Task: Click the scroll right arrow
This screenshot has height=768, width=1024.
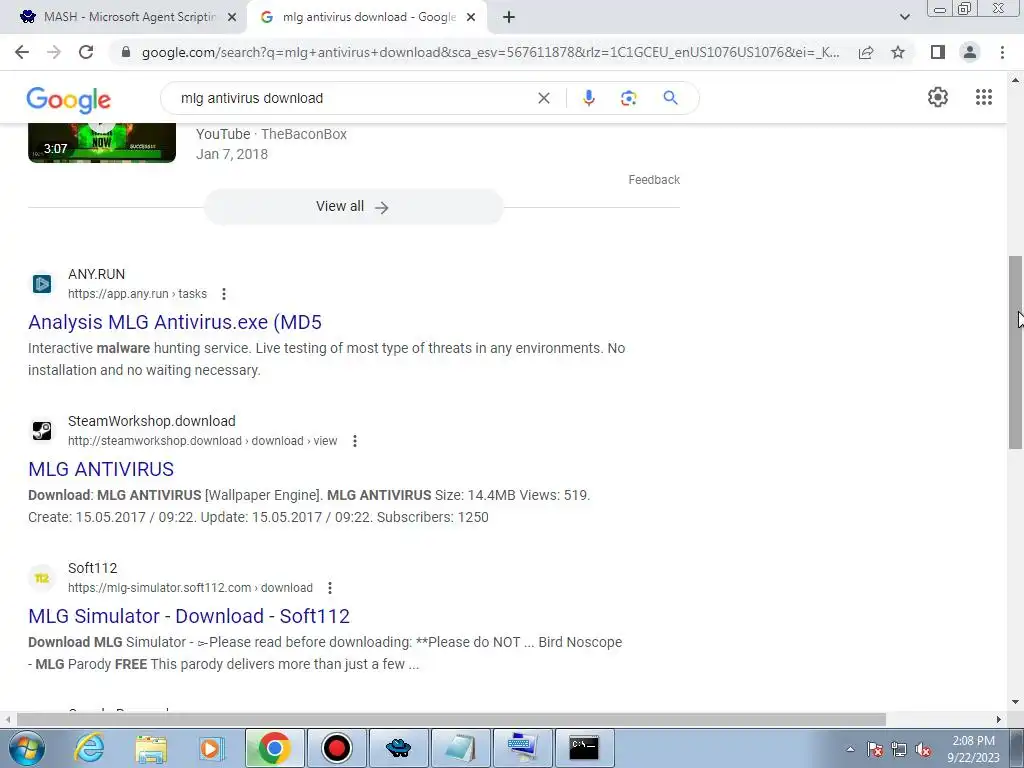Action: point(999,720)
